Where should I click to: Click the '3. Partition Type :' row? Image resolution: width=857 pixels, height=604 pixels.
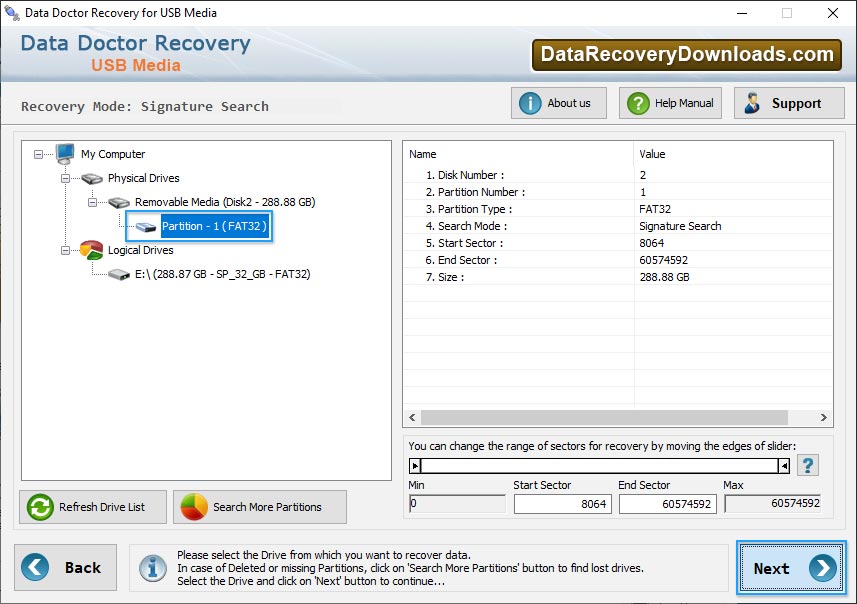pos(618,209)
